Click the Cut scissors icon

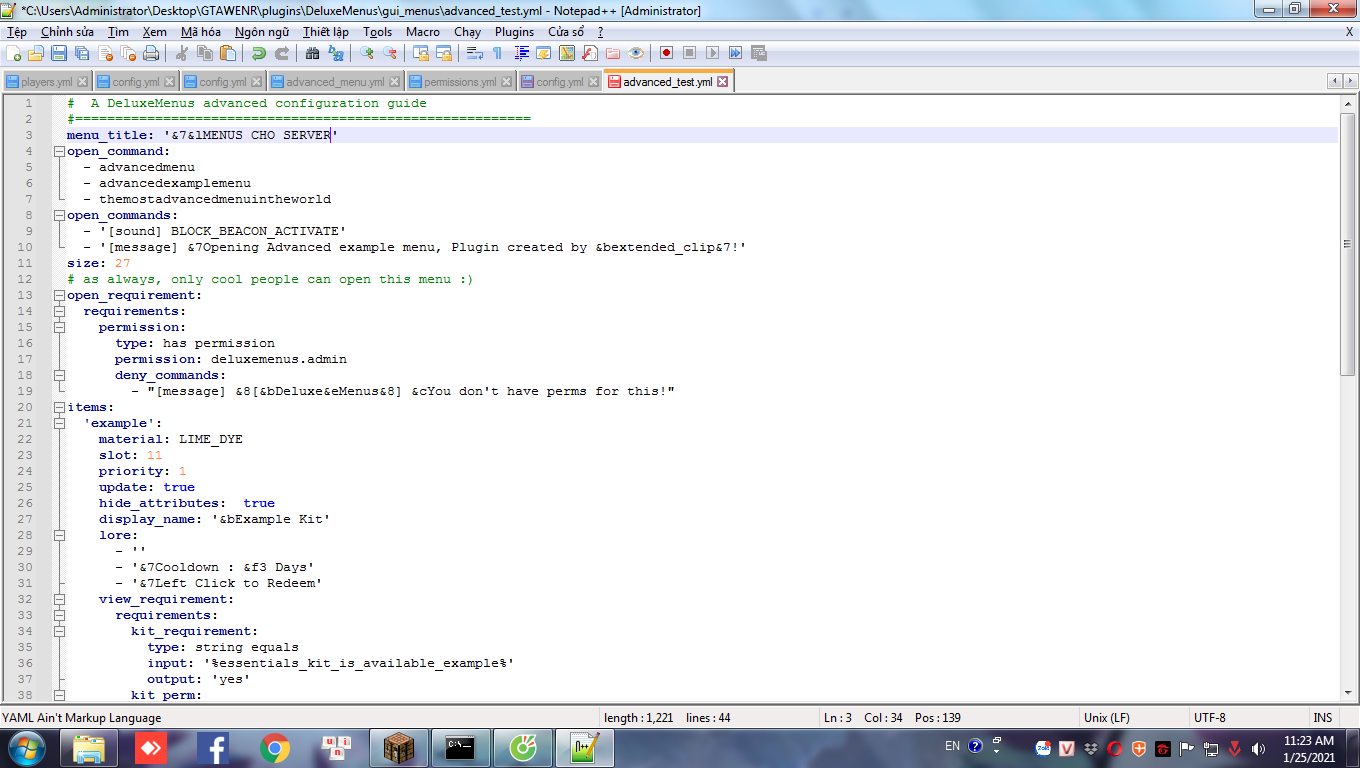[x=182, y=53]
